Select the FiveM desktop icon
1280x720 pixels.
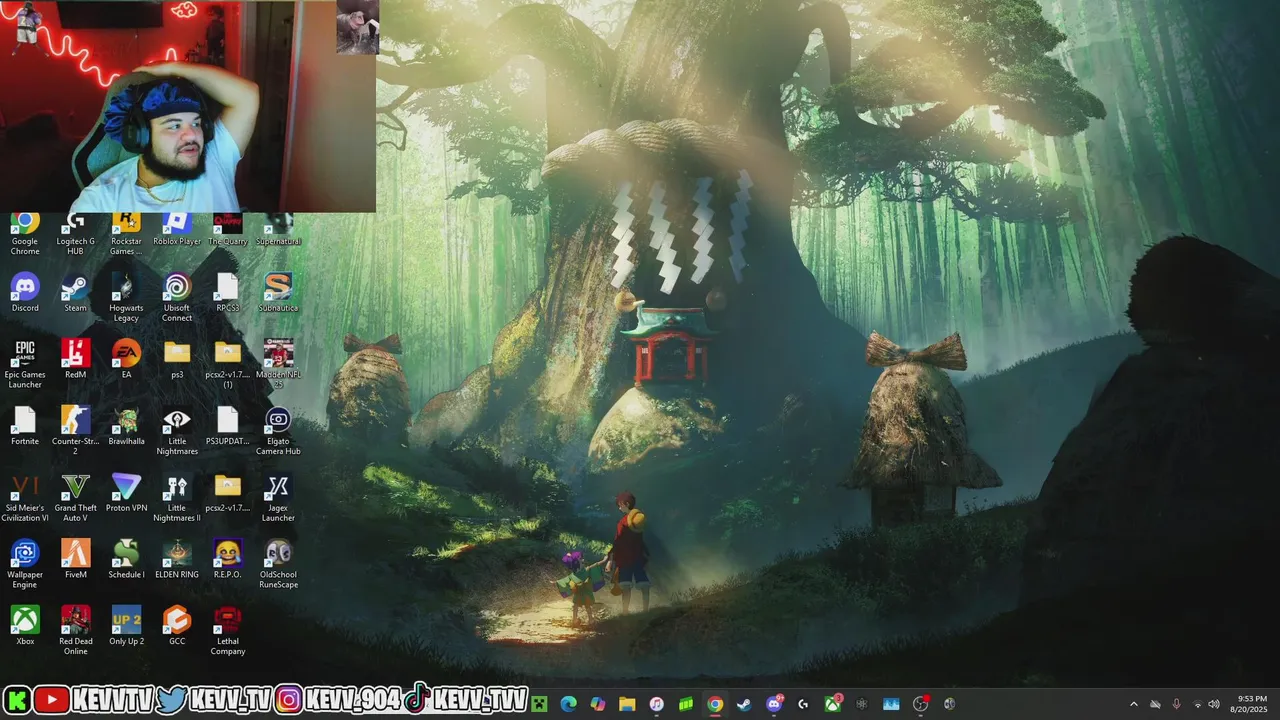[x=75, y=559]
